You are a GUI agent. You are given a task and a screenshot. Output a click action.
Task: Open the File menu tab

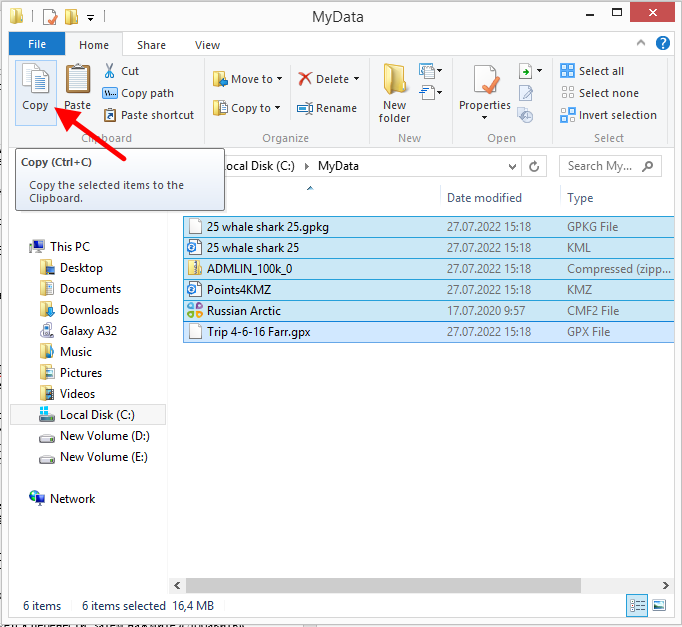click(x=37, y=45)
